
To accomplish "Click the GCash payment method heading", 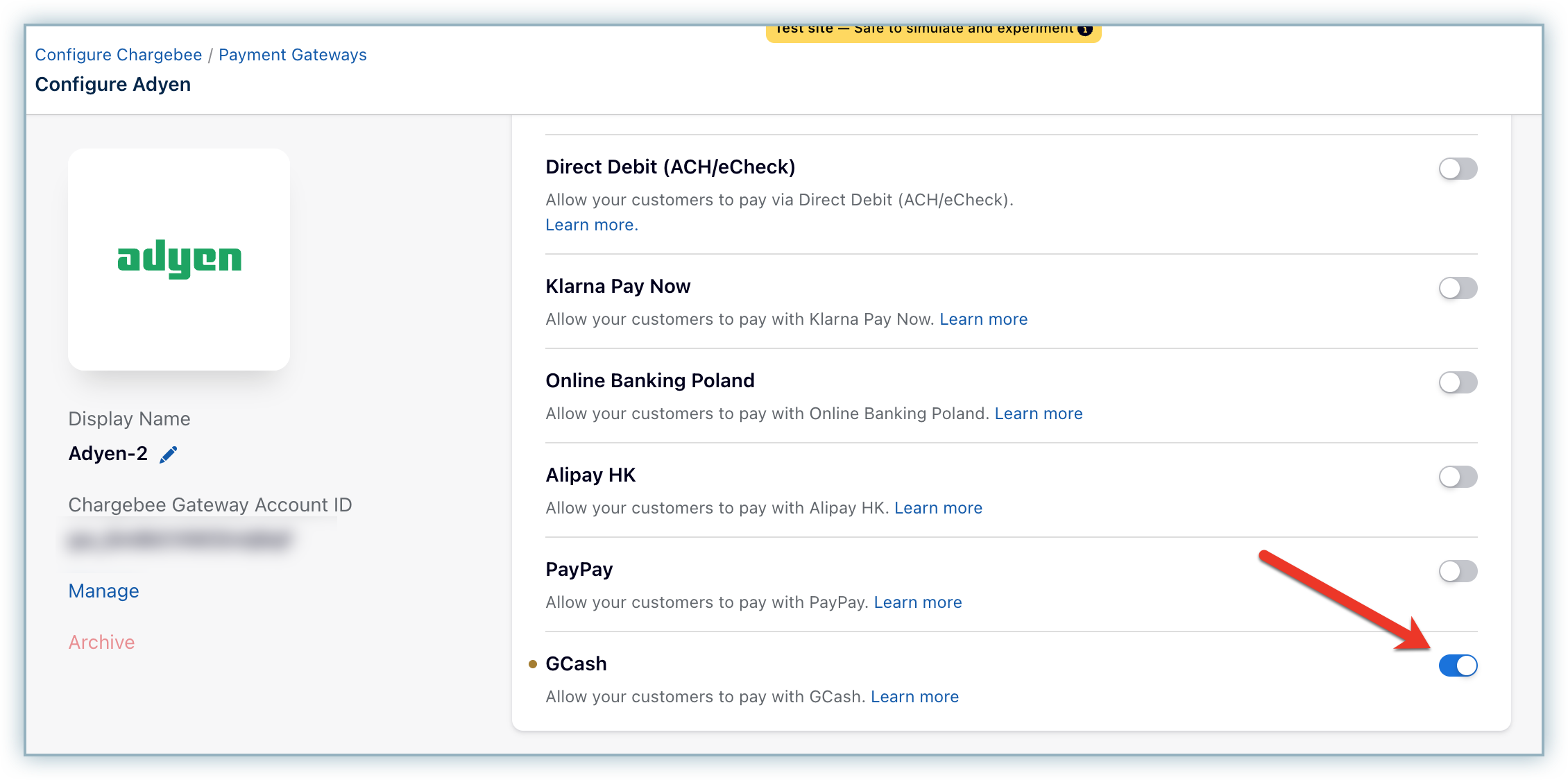I will tap(577, 664).
